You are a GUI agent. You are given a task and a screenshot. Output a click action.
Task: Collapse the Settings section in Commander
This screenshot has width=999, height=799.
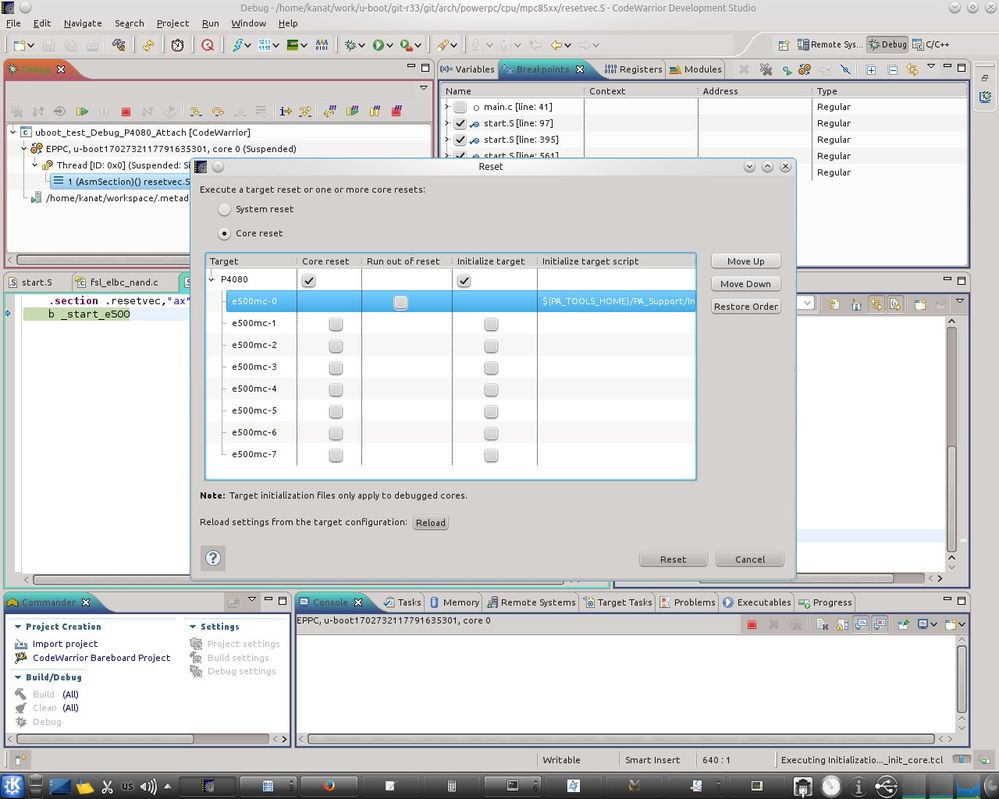click(x=192, y=626)
